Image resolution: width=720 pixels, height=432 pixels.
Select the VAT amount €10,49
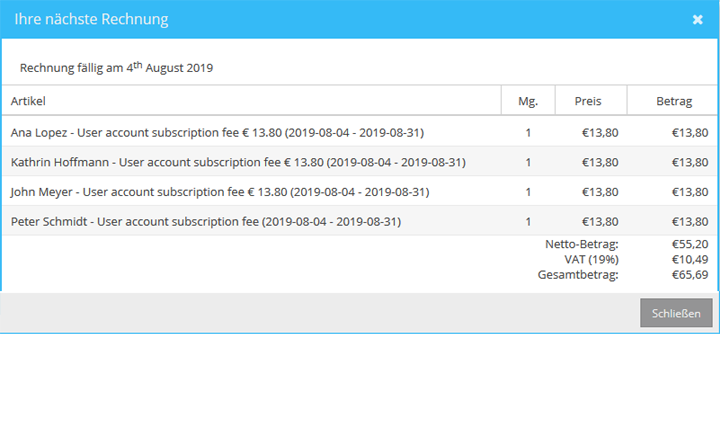pyautogui.click(x=689, y=259)
